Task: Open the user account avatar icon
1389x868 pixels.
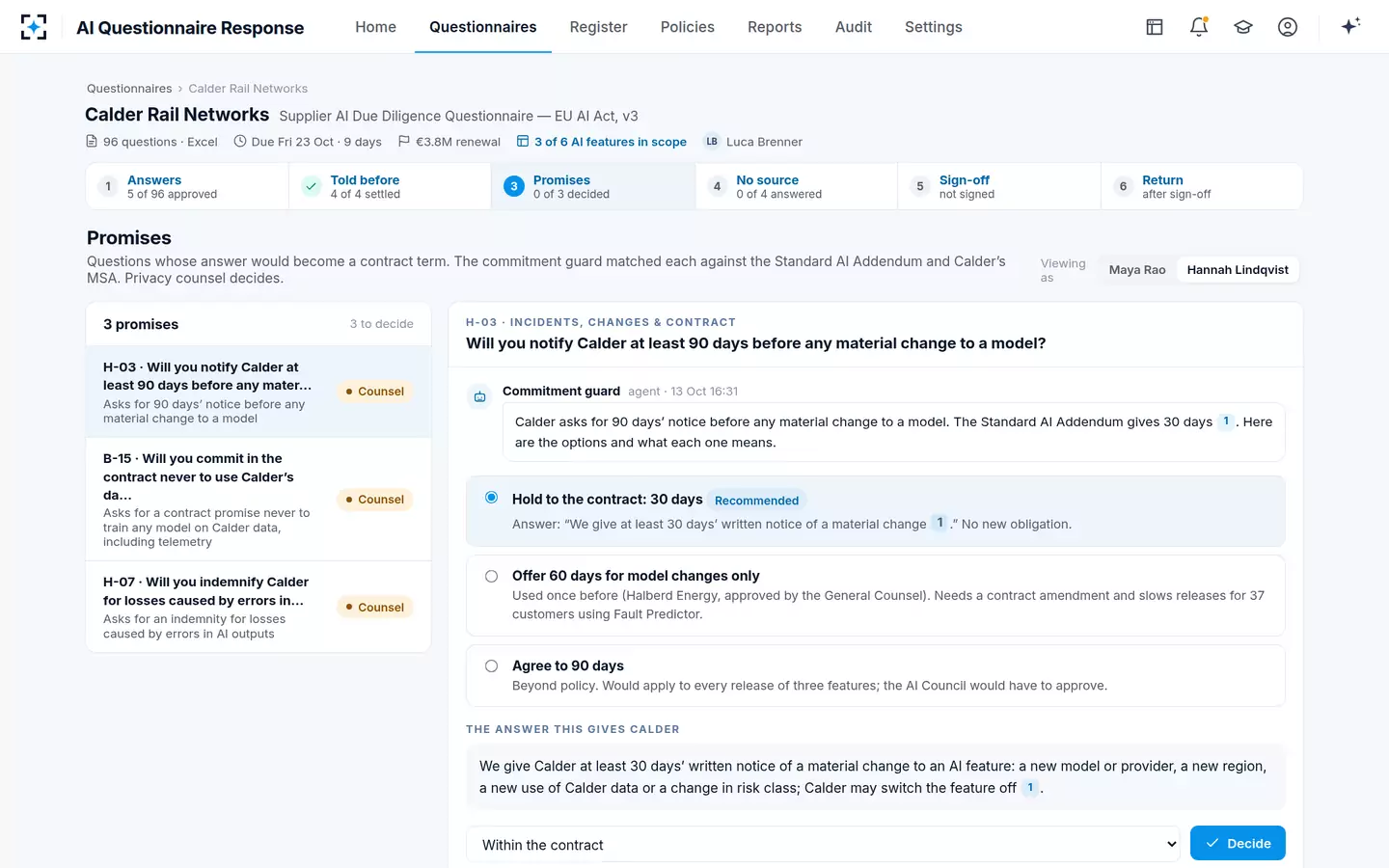Action: point(1288,27)
